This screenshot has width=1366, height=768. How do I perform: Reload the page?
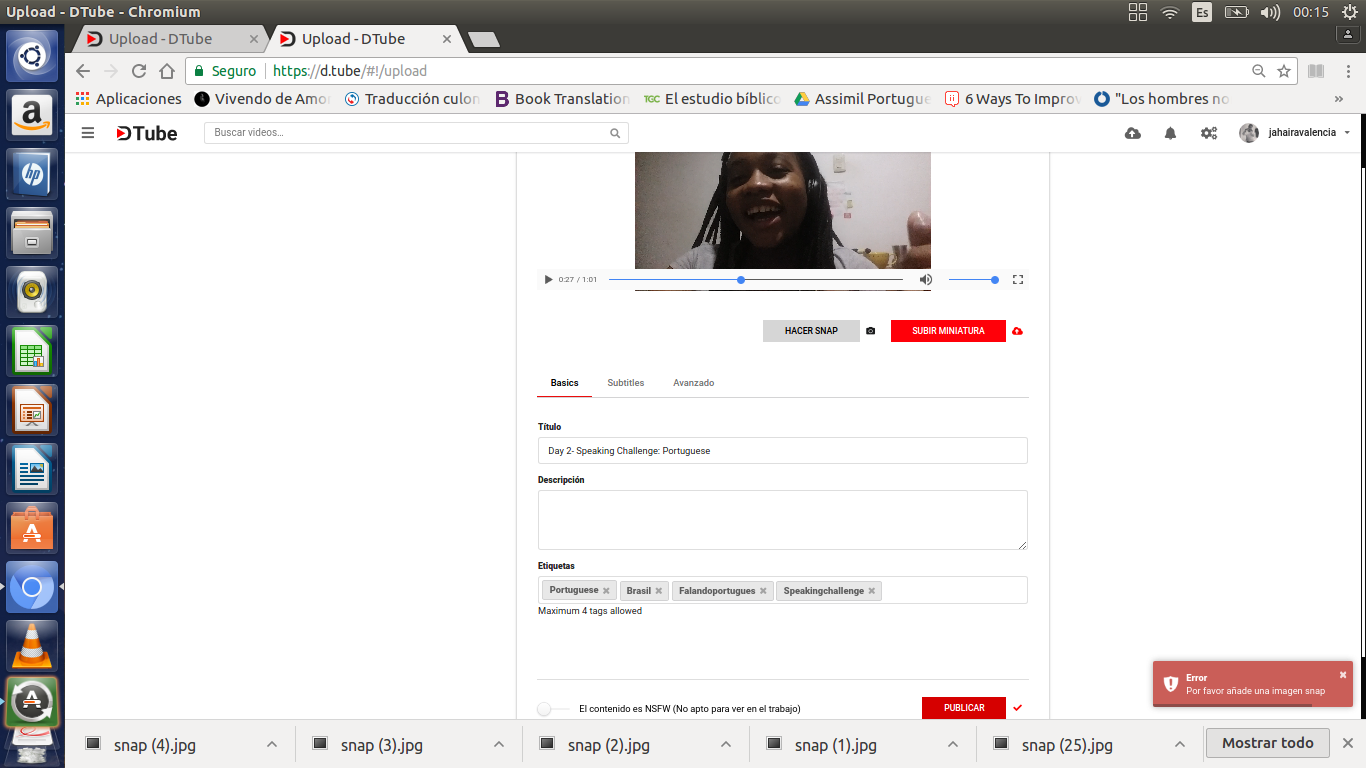(x=139, y=71)
